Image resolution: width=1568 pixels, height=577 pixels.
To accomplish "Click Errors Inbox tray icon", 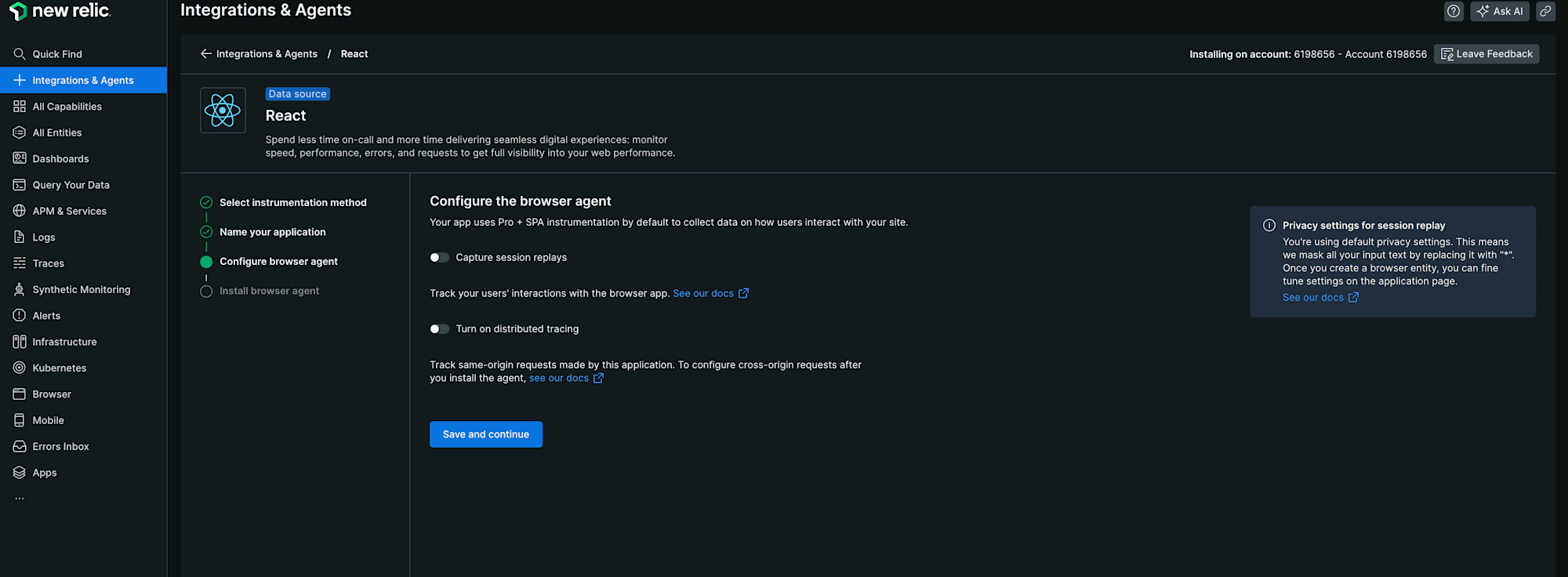I will click(20, 446).
